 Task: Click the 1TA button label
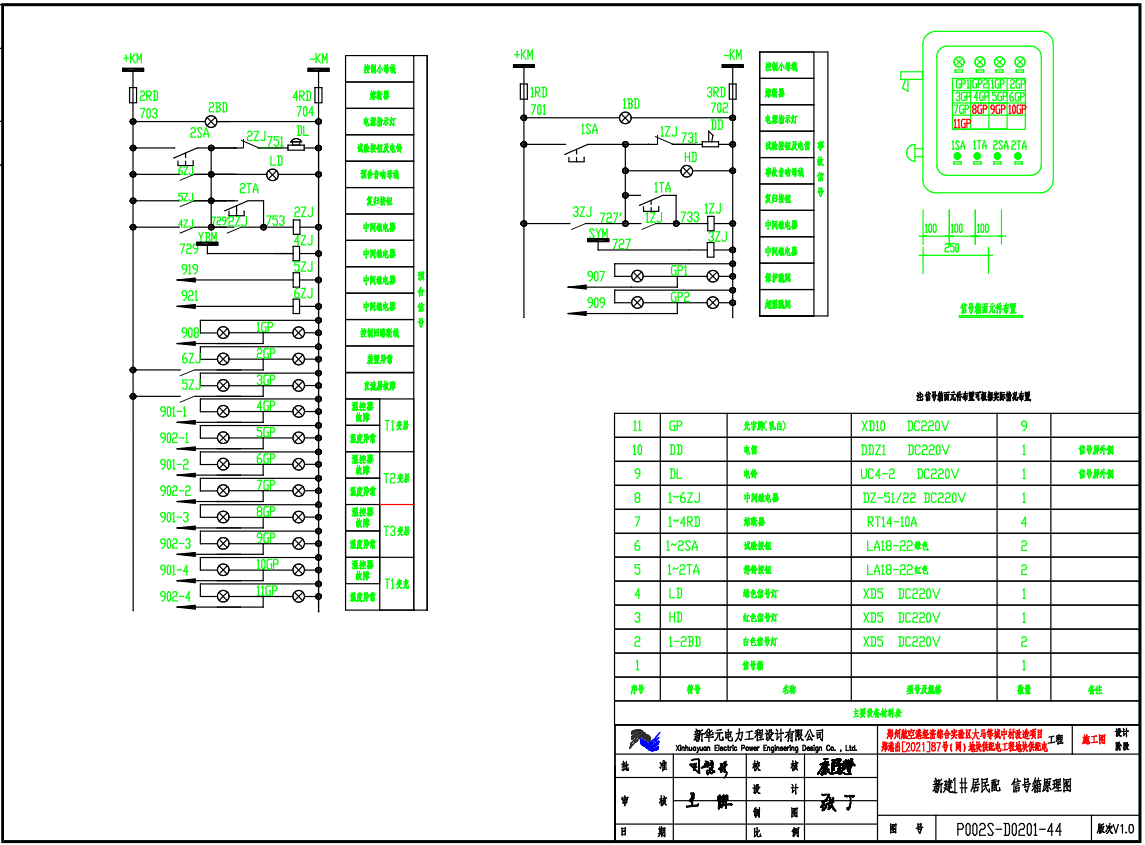[662, 188]
